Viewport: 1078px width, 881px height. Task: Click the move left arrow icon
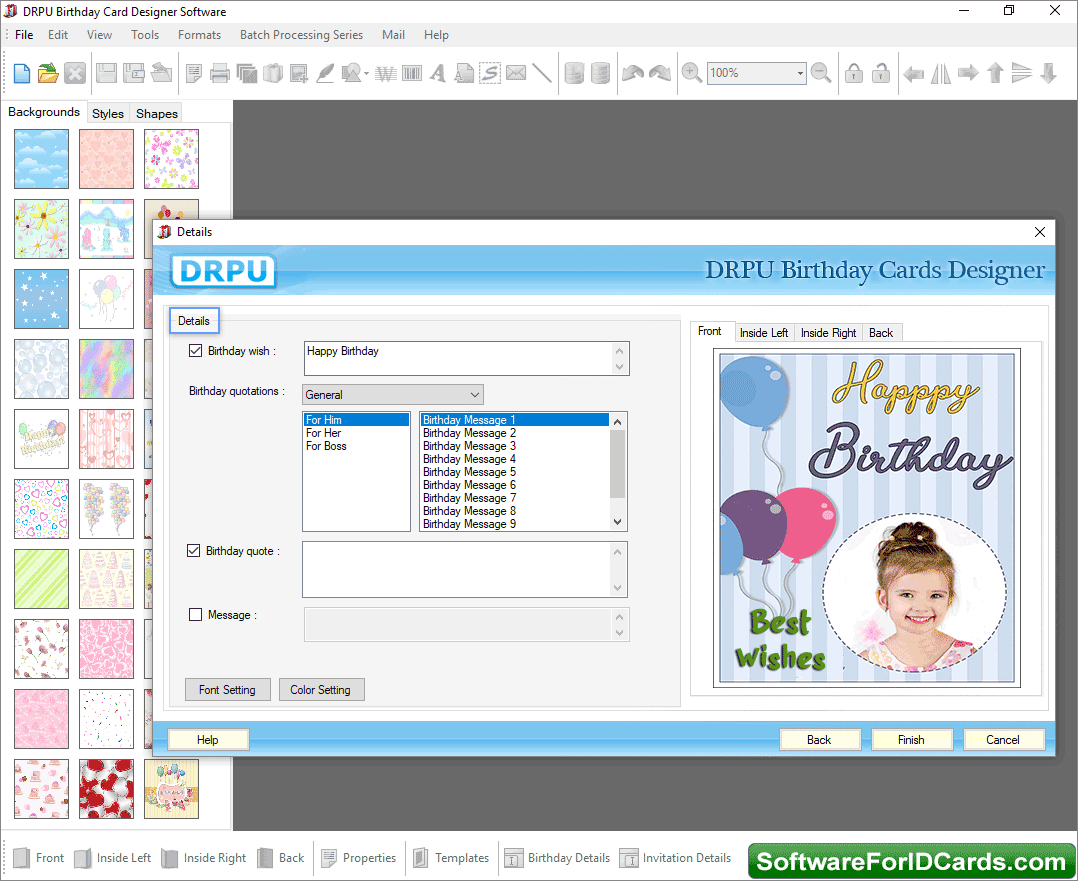913,73
